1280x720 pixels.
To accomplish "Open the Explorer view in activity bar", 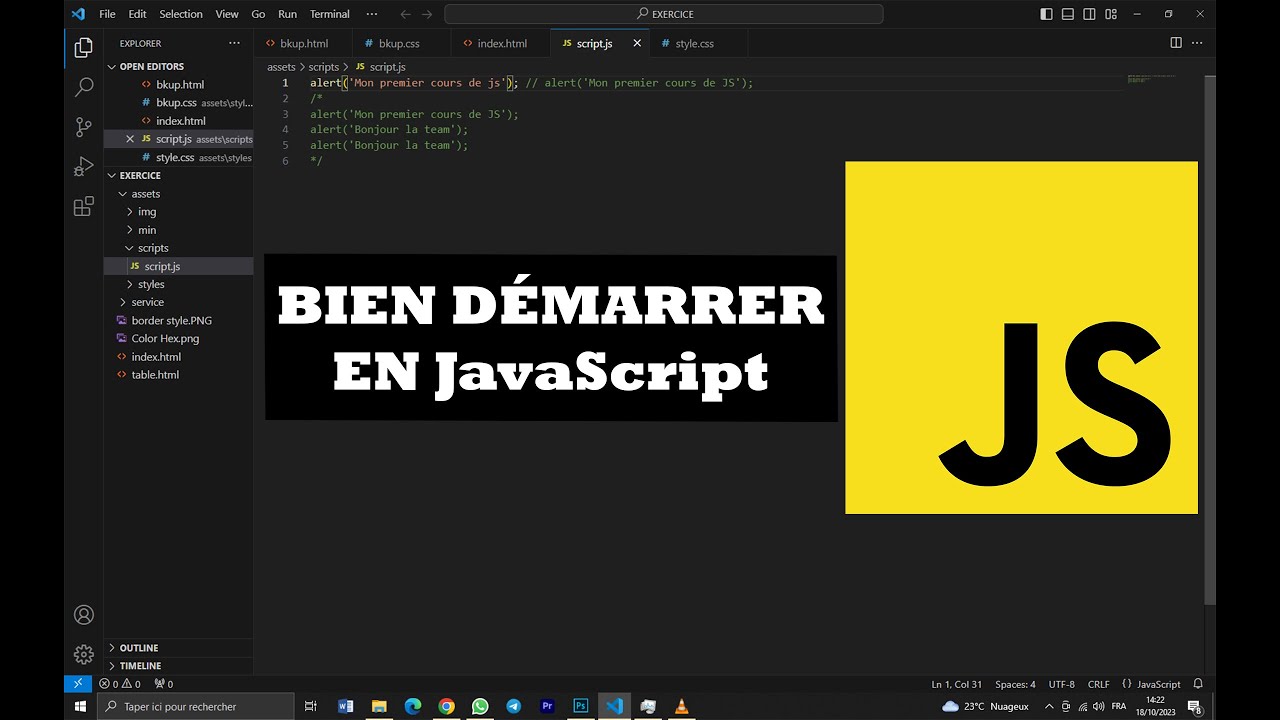I will 84,48.
